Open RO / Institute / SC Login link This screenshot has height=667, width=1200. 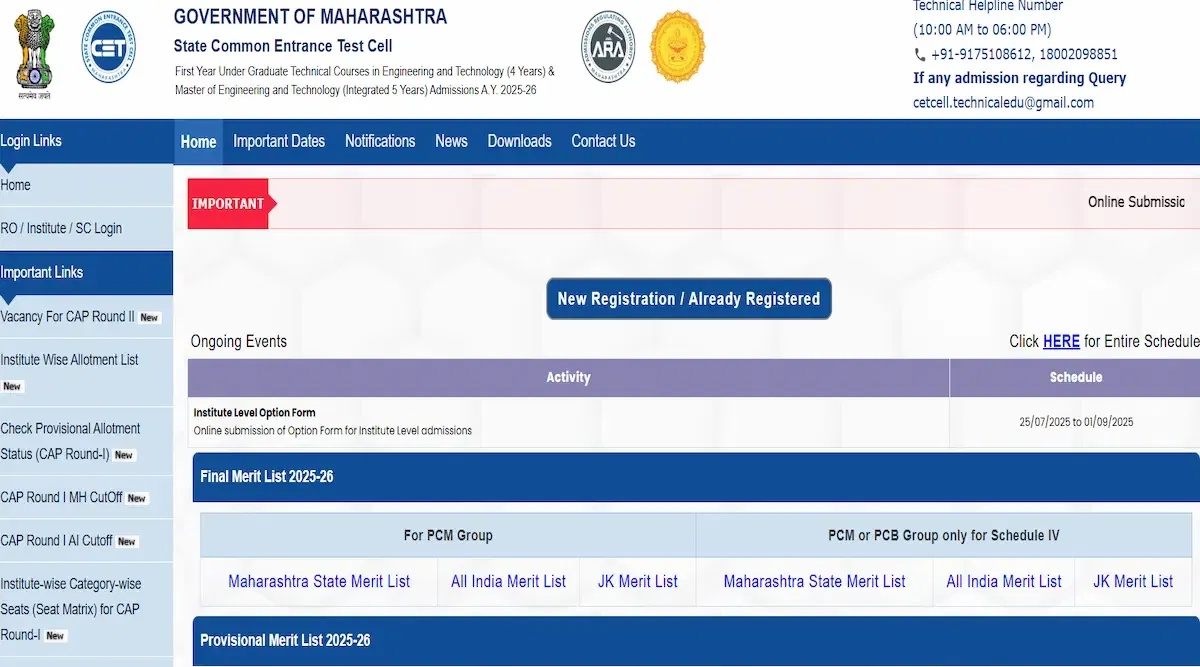pos(61,228)
